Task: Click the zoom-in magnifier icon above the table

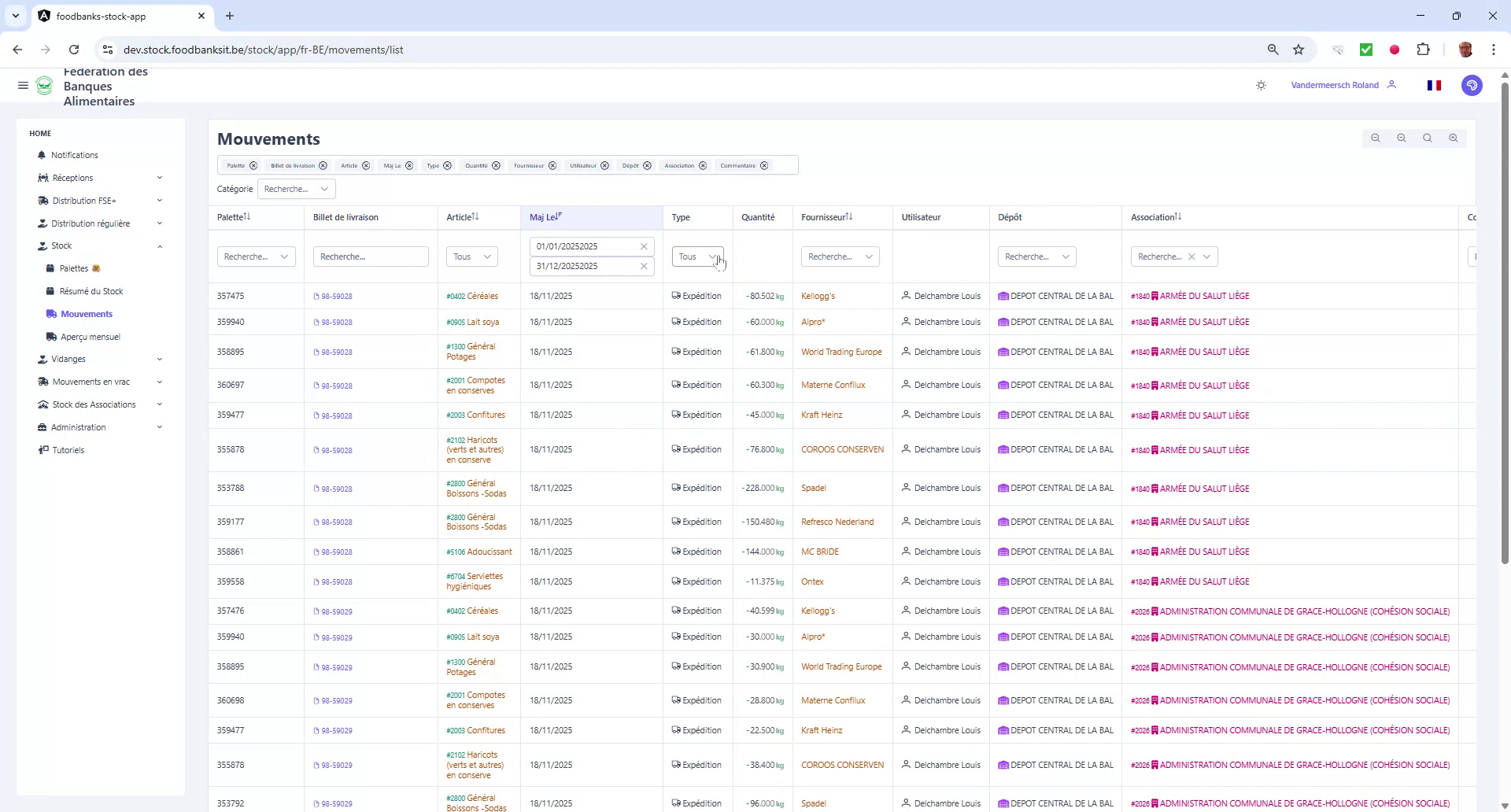Action: click(1453, 138)
